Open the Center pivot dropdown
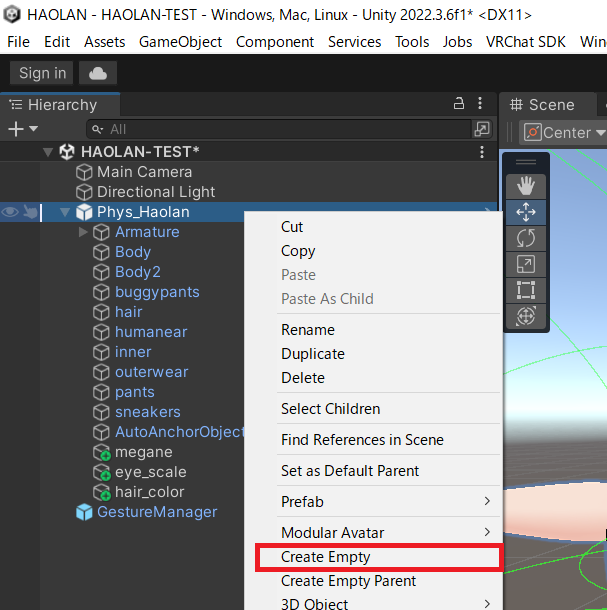Image resolution: width=607 pixels, height=610 pixels. tap(601, 133)
